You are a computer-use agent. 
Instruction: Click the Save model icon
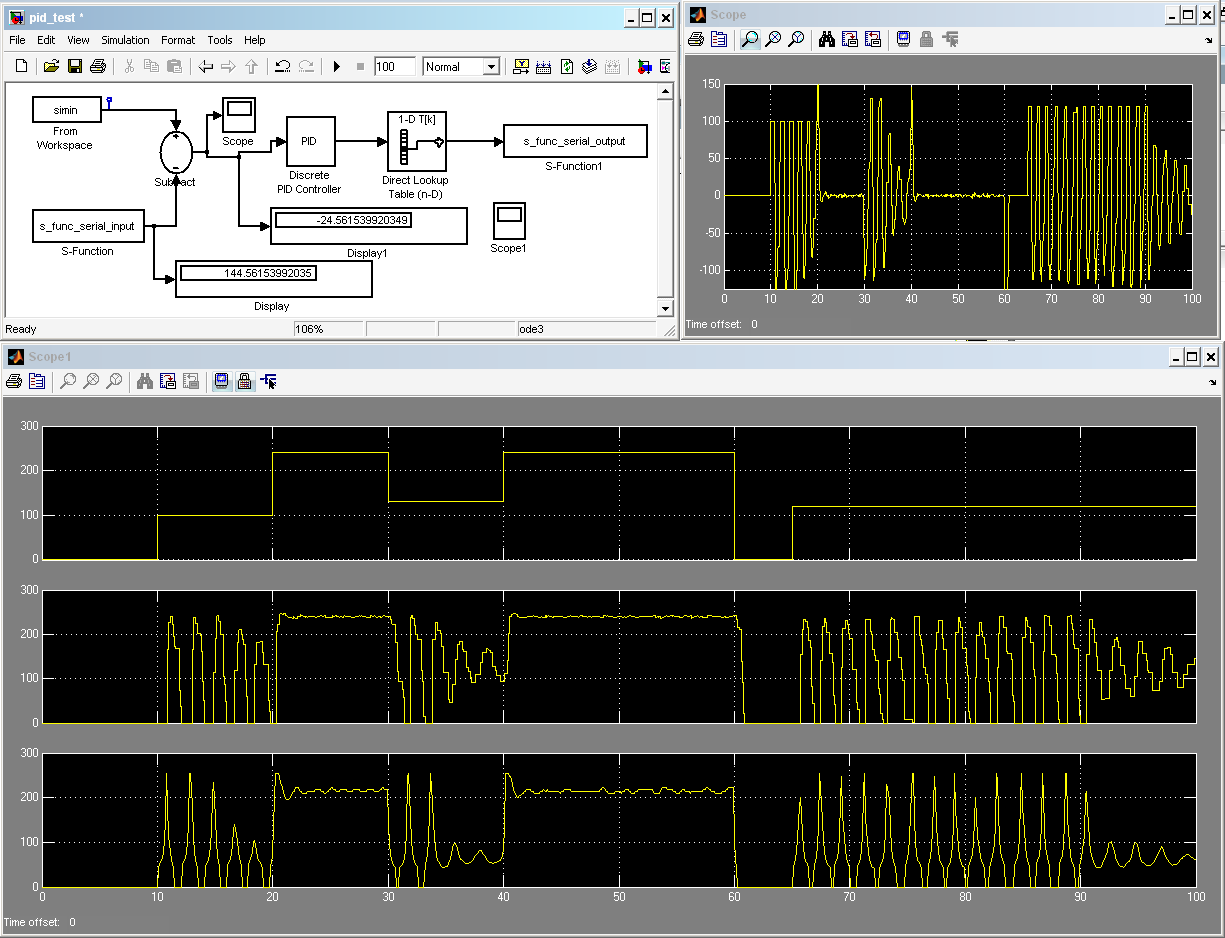[74, 67]
